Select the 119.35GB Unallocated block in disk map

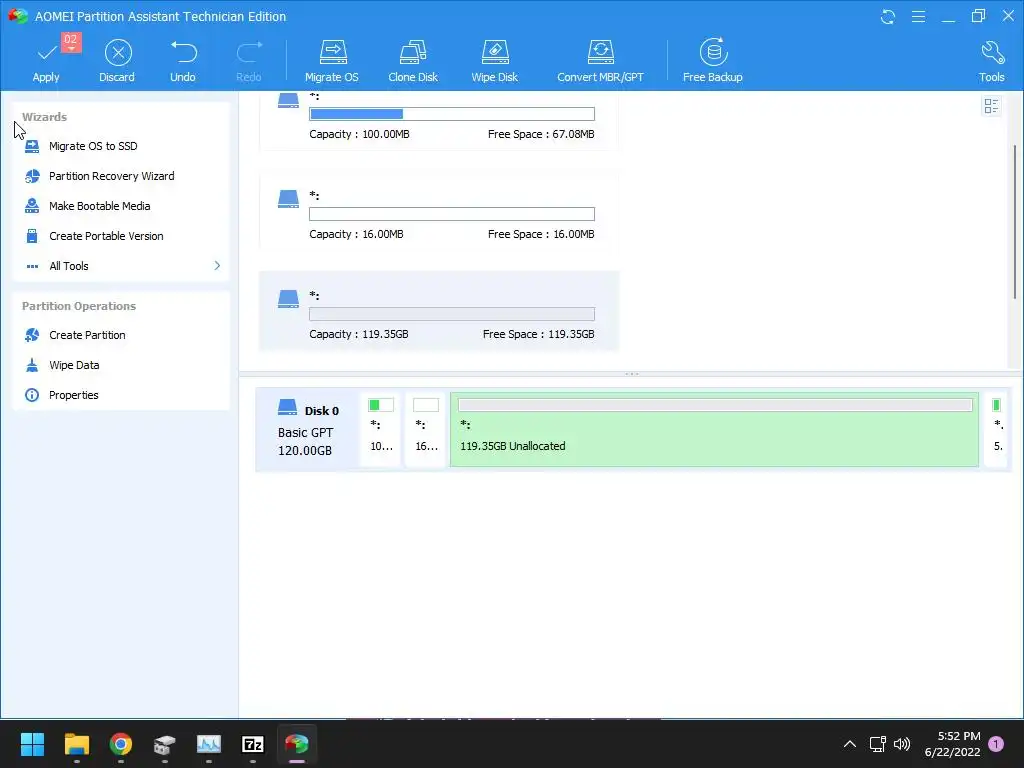pos(714,429)
